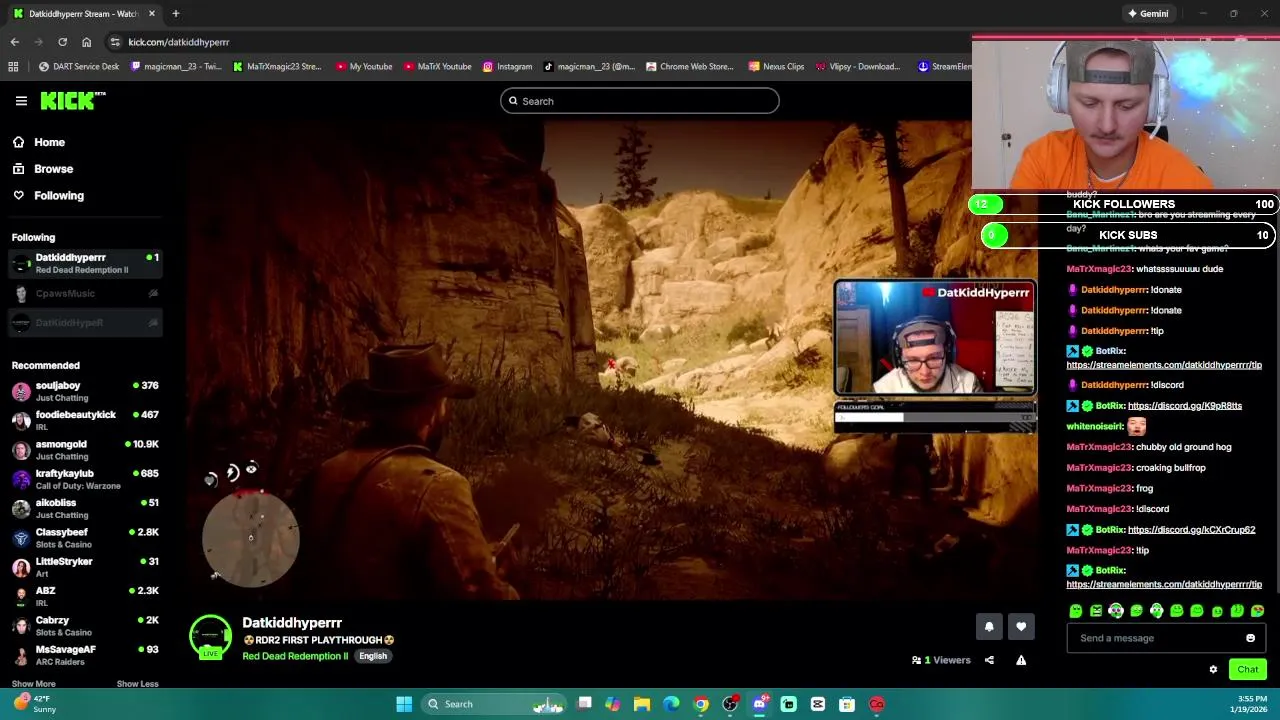This screenshot has height=720, width=1280.
Task: Click the KICK logo
Action: (72, 100)
